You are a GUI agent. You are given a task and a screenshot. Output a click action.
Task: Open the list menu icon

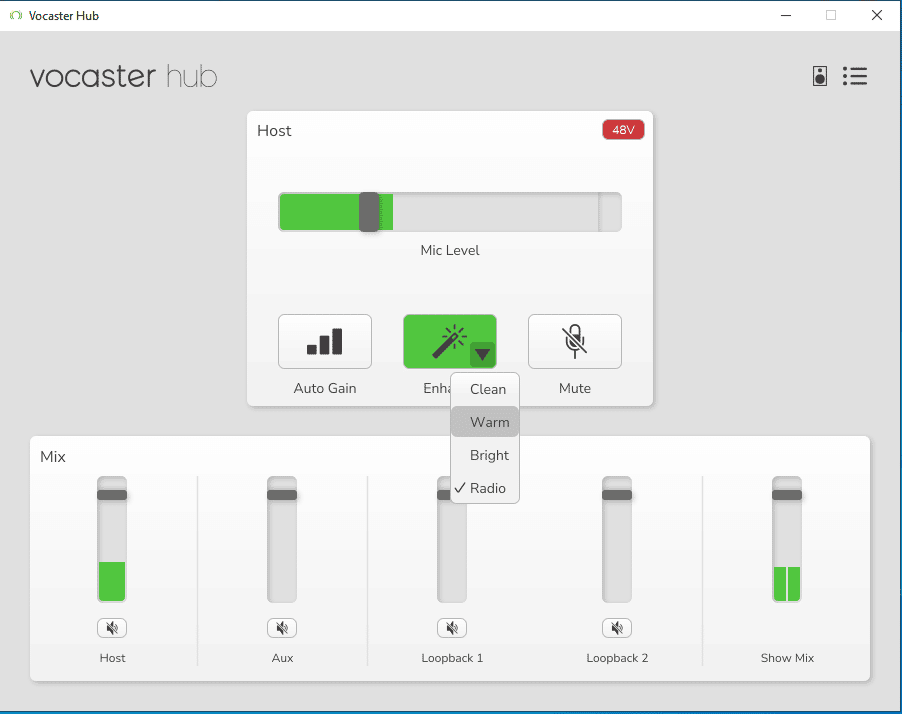[855, 76]
